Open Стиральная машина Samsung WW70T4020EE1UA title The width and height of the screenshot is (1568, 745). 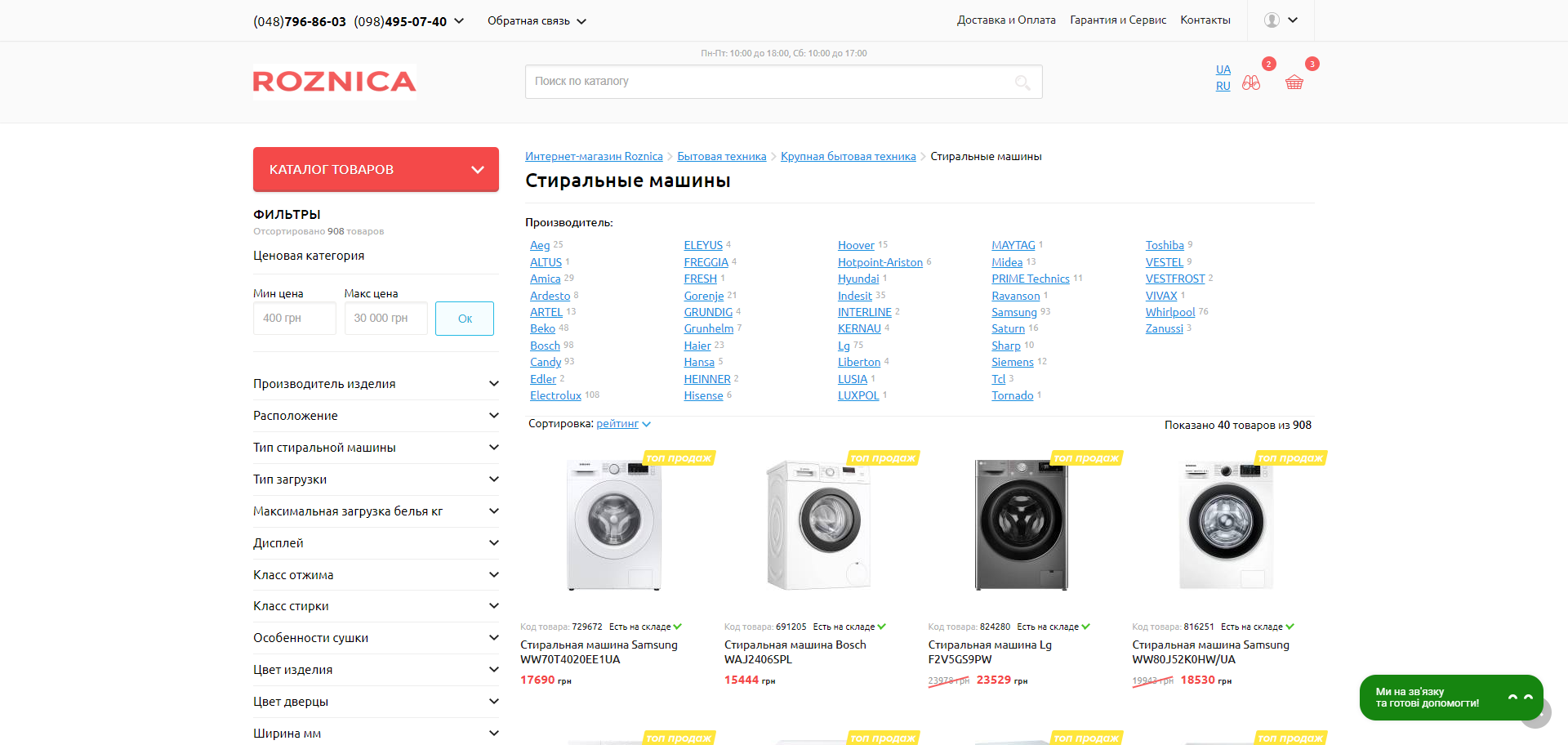(599, 653)
